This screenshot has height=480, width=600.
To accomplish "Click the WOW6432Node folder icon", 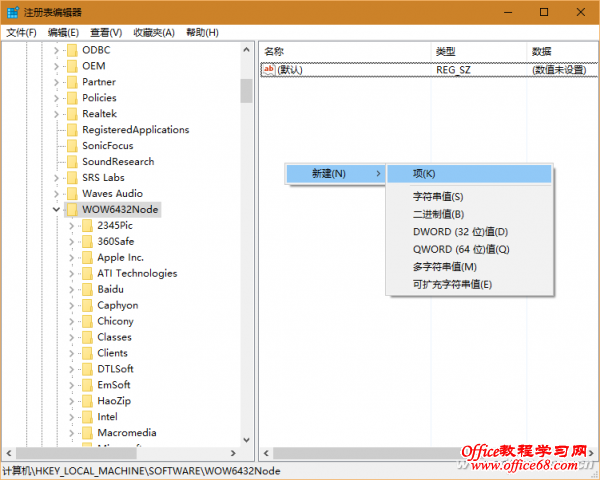I will coord(72,210).
